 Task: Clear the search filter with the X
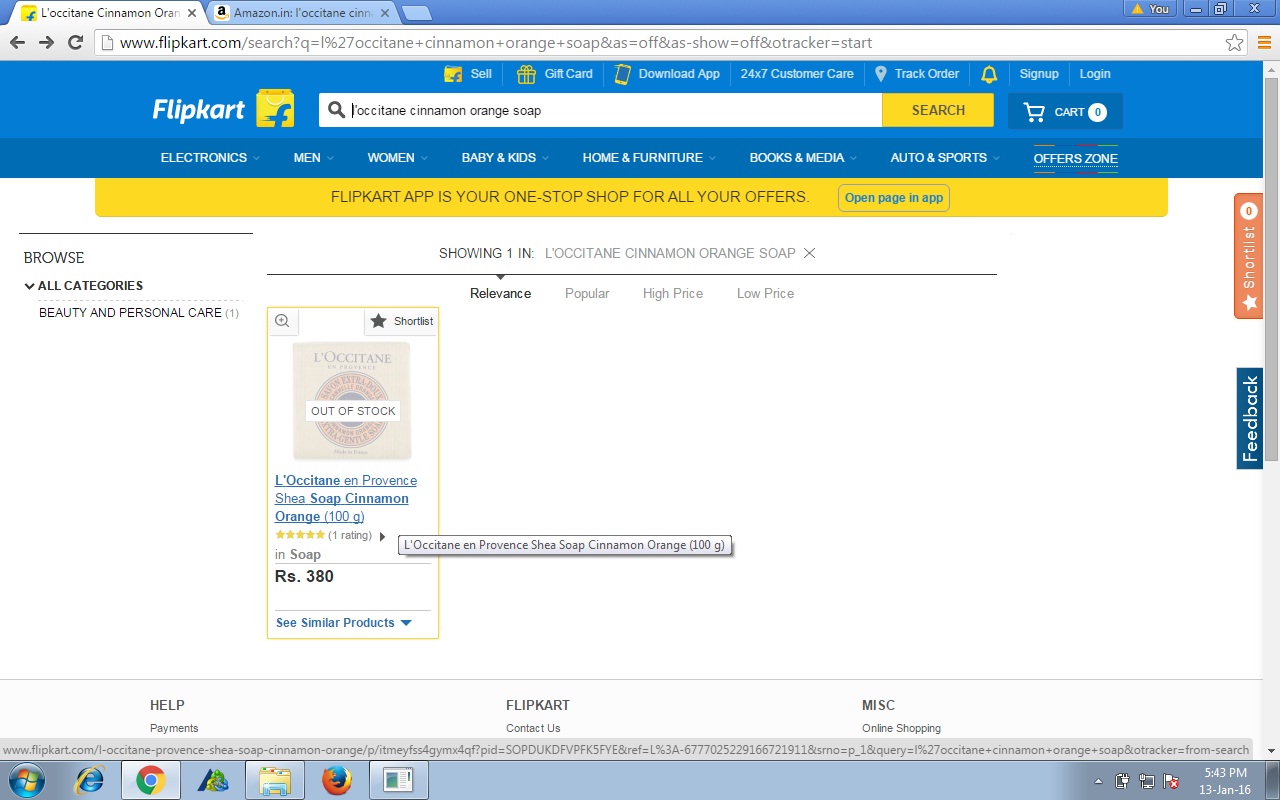[x=810, y=253]
